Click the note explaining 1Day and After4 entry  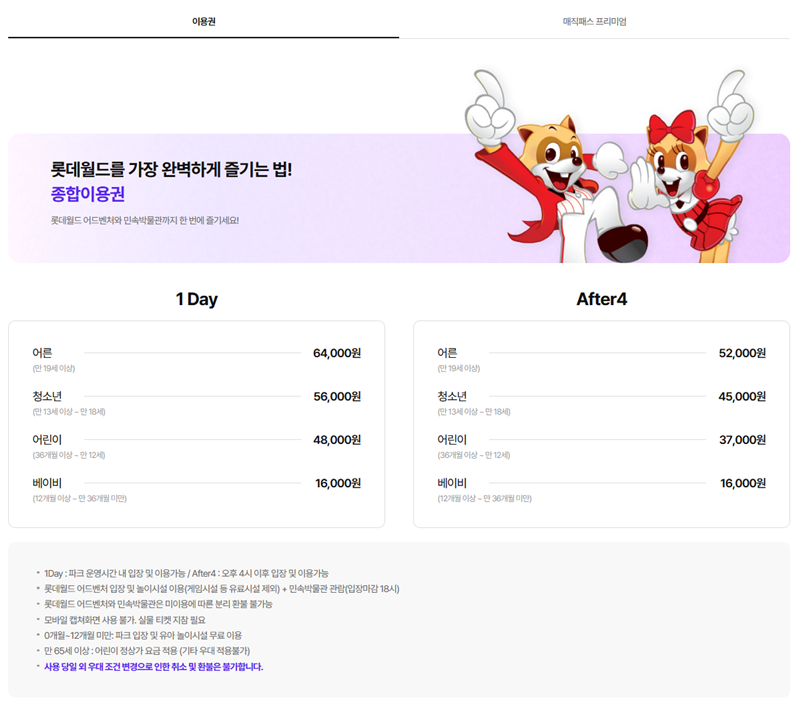186,573
